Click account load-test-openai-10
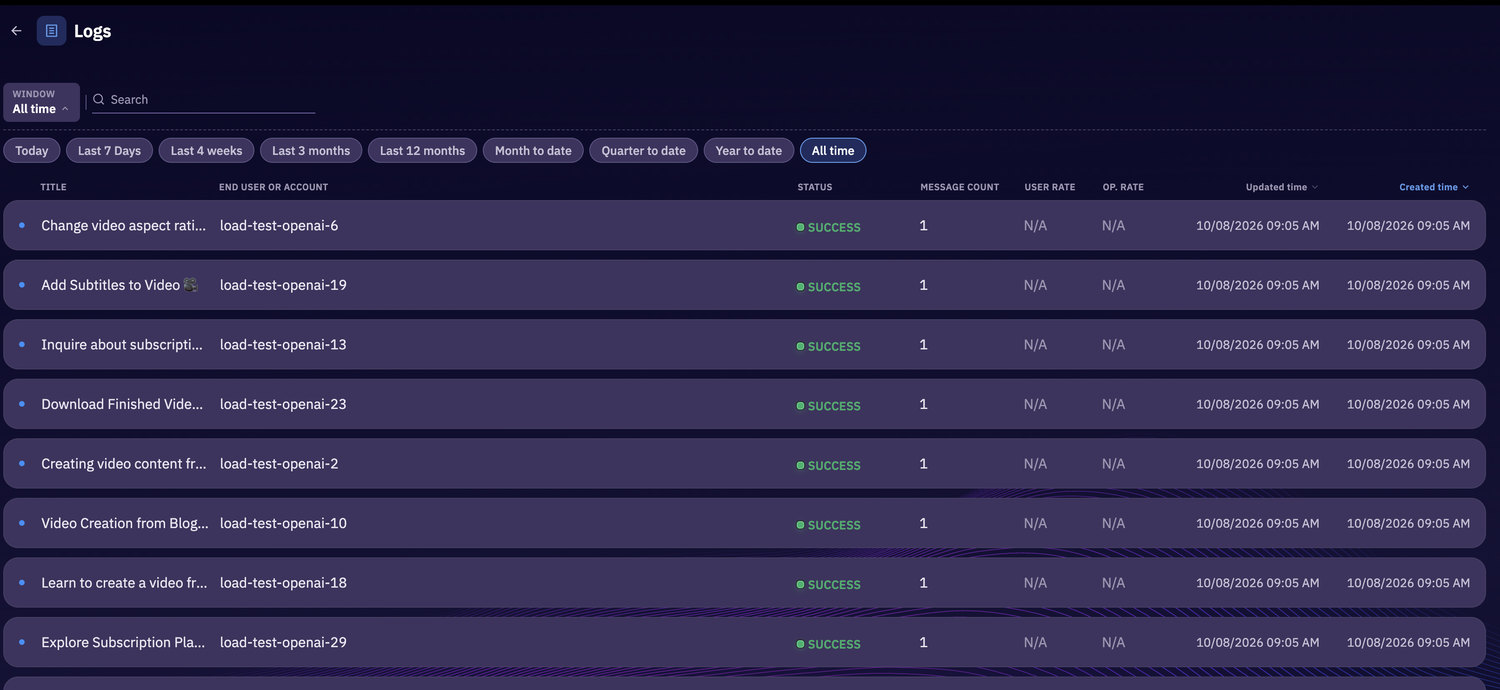The height and width of the screenshot is (690, 1500). (283, 523)
